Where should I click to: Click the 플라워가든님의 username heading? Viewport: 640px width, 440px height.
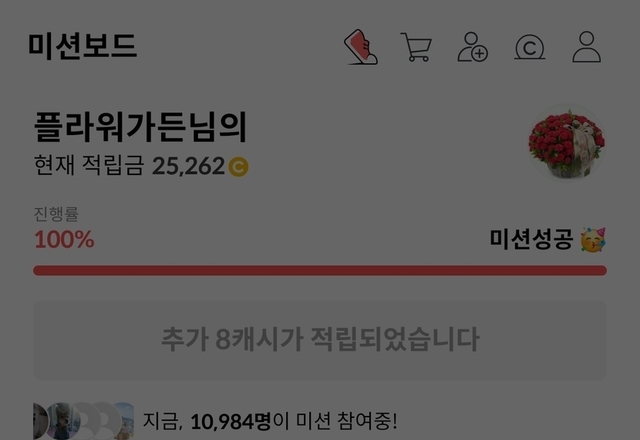click(x=140, y=127)
